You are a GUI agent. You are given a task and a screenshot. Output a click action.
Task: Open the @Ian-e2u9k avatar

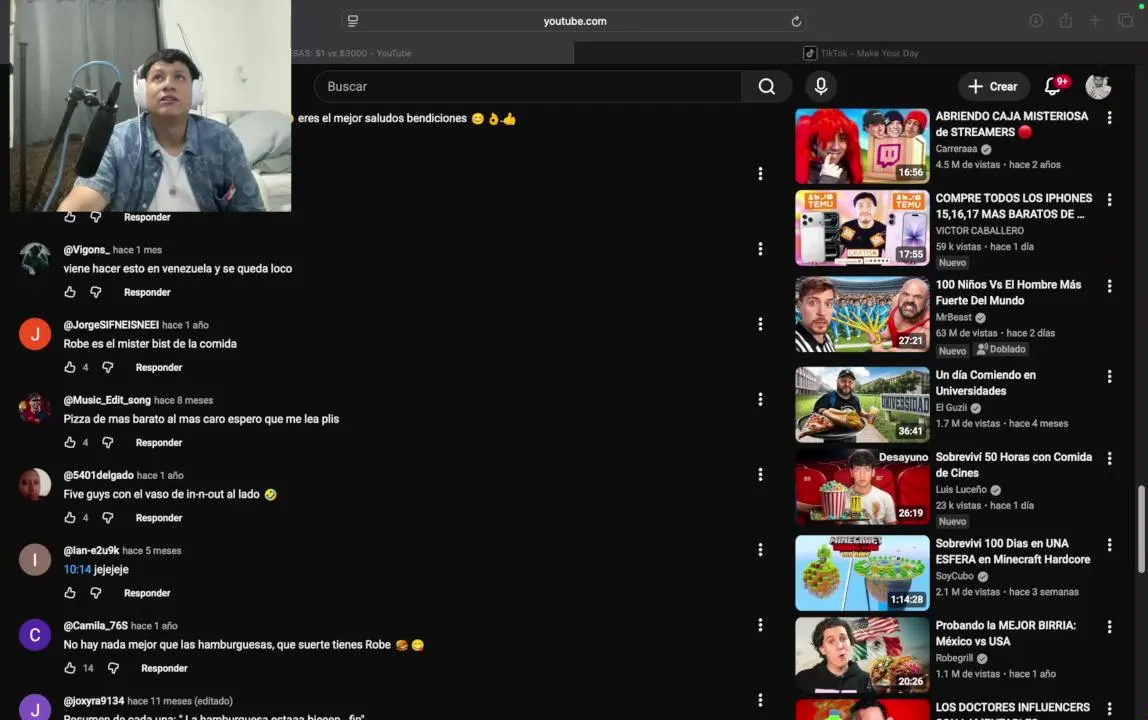[34, 560]
